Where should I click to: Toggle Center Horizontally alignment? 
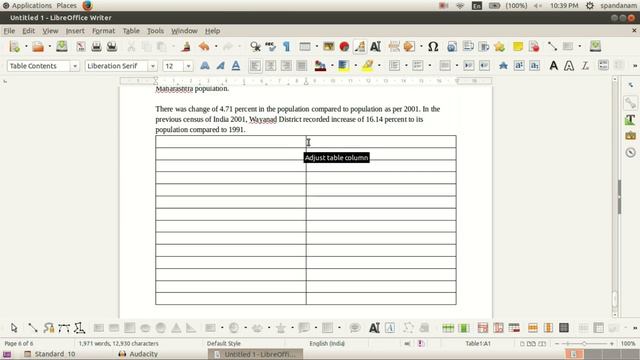tap(271, 66)
